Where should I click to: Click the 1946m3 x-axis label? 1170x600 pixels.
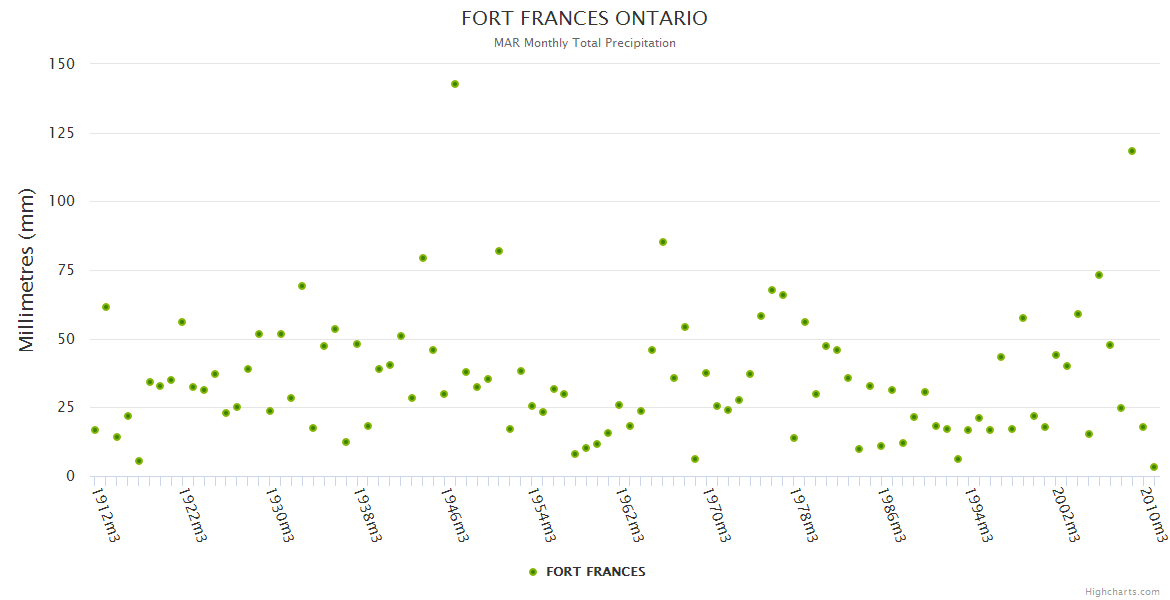pyautogui.click(x=456, y=514)
